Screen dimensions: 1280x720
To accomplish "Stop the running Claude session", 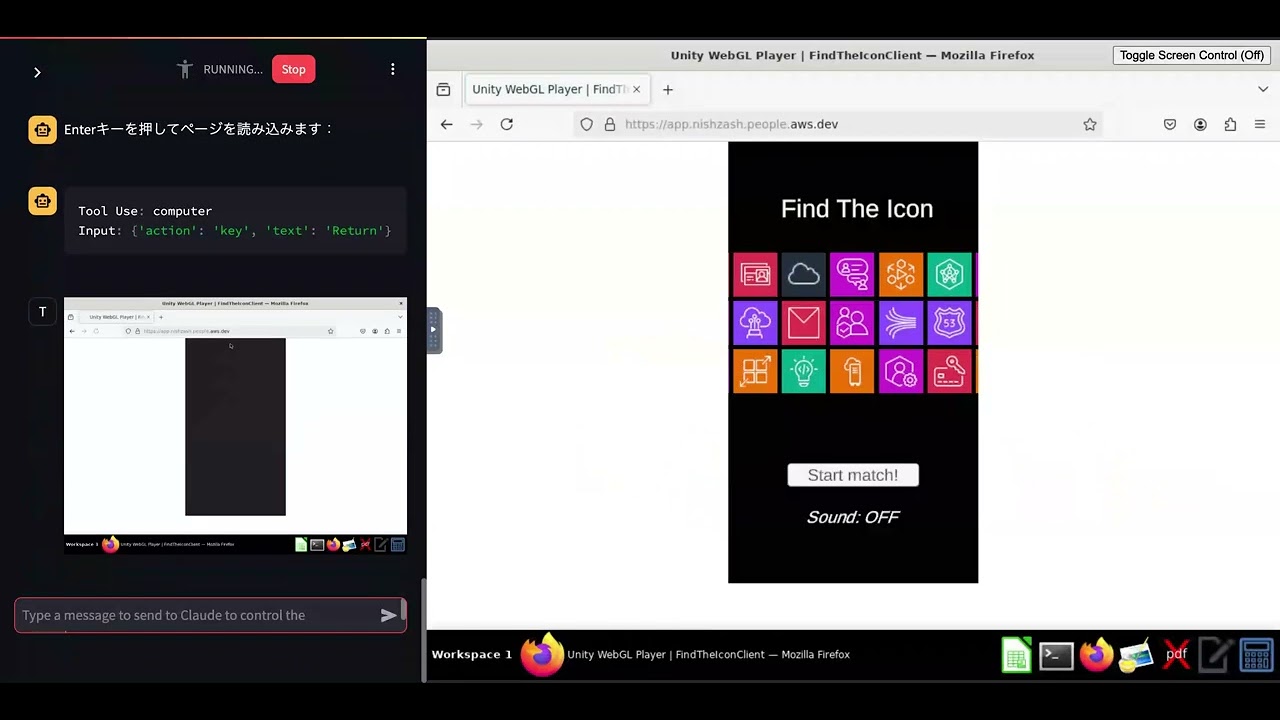I will [x=293, y=69].
